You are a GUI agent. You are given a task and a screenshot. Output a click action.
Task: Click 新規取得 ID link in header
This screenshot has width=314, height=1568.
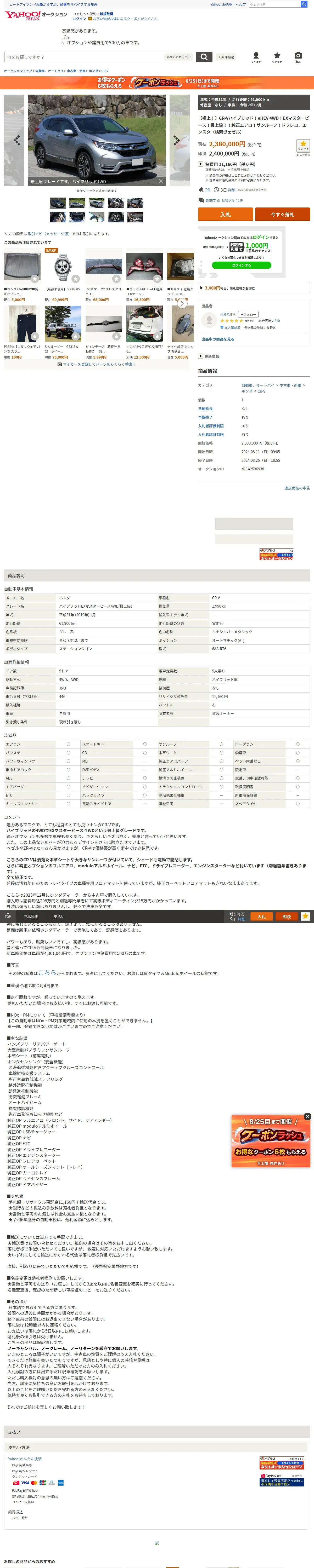[x=107, y=13]
